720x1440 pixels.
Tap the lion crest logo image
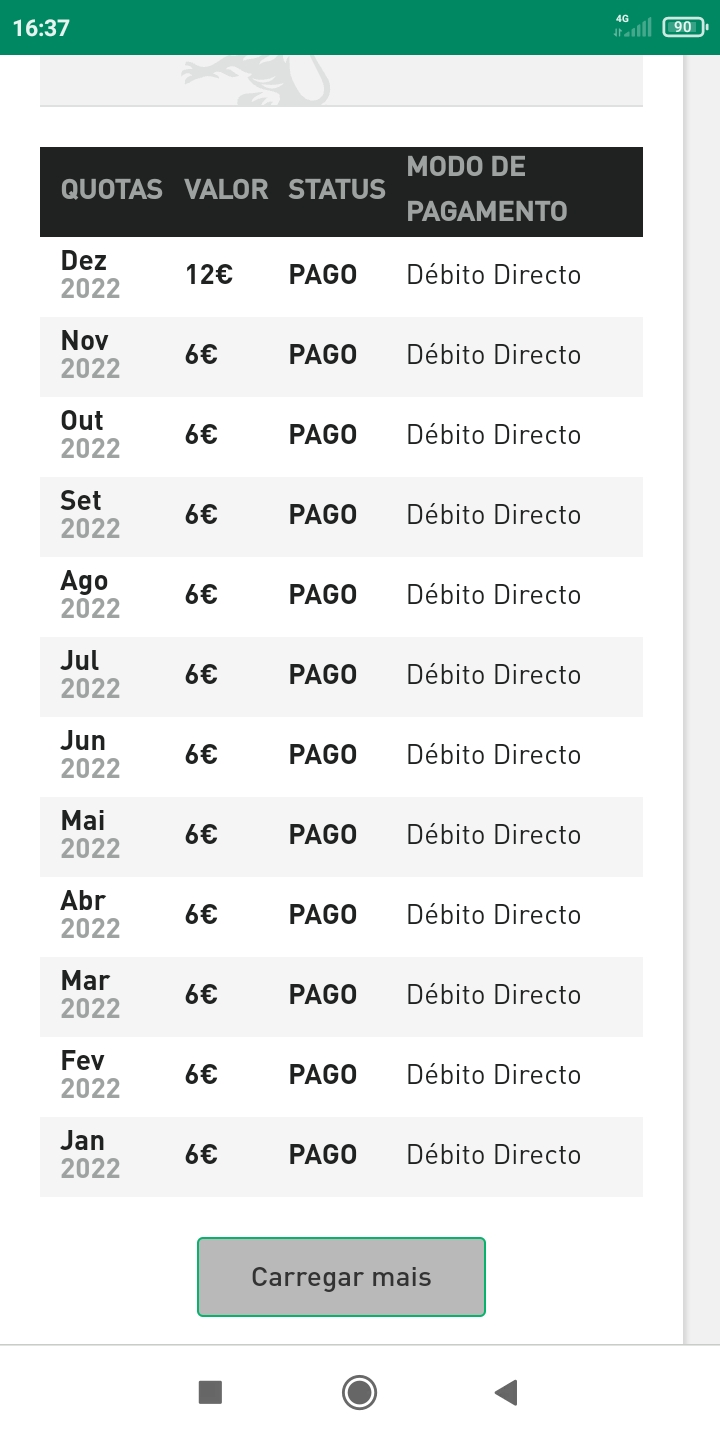[x=256, y=80]
